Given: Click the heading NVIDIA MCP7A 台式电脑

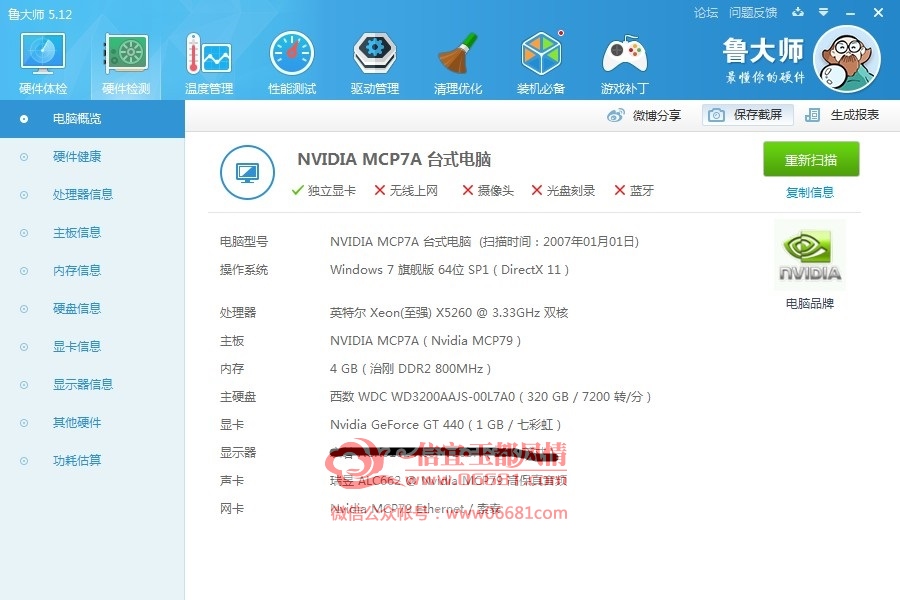Looking at the screenshot, I should pos(394,159).
